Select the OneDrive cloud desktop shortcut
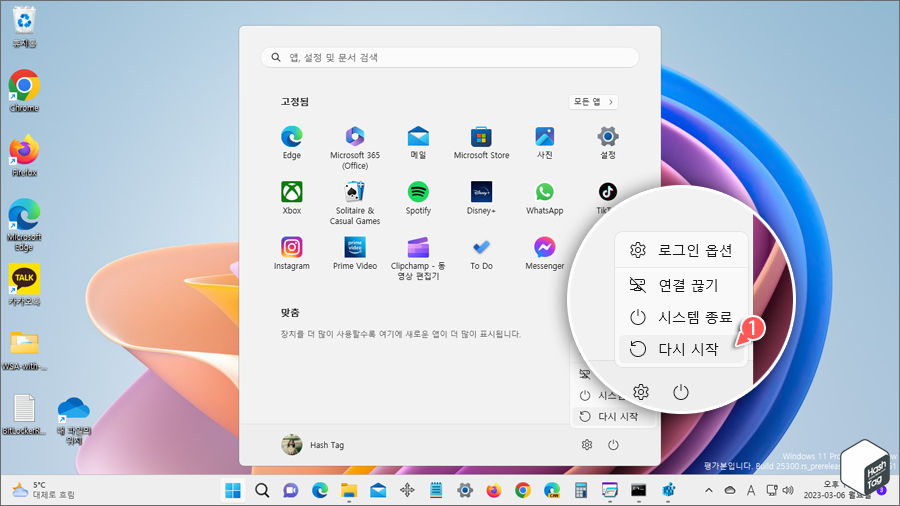The width and height of the screenshot is (900, 506). (x=74, y=420)
